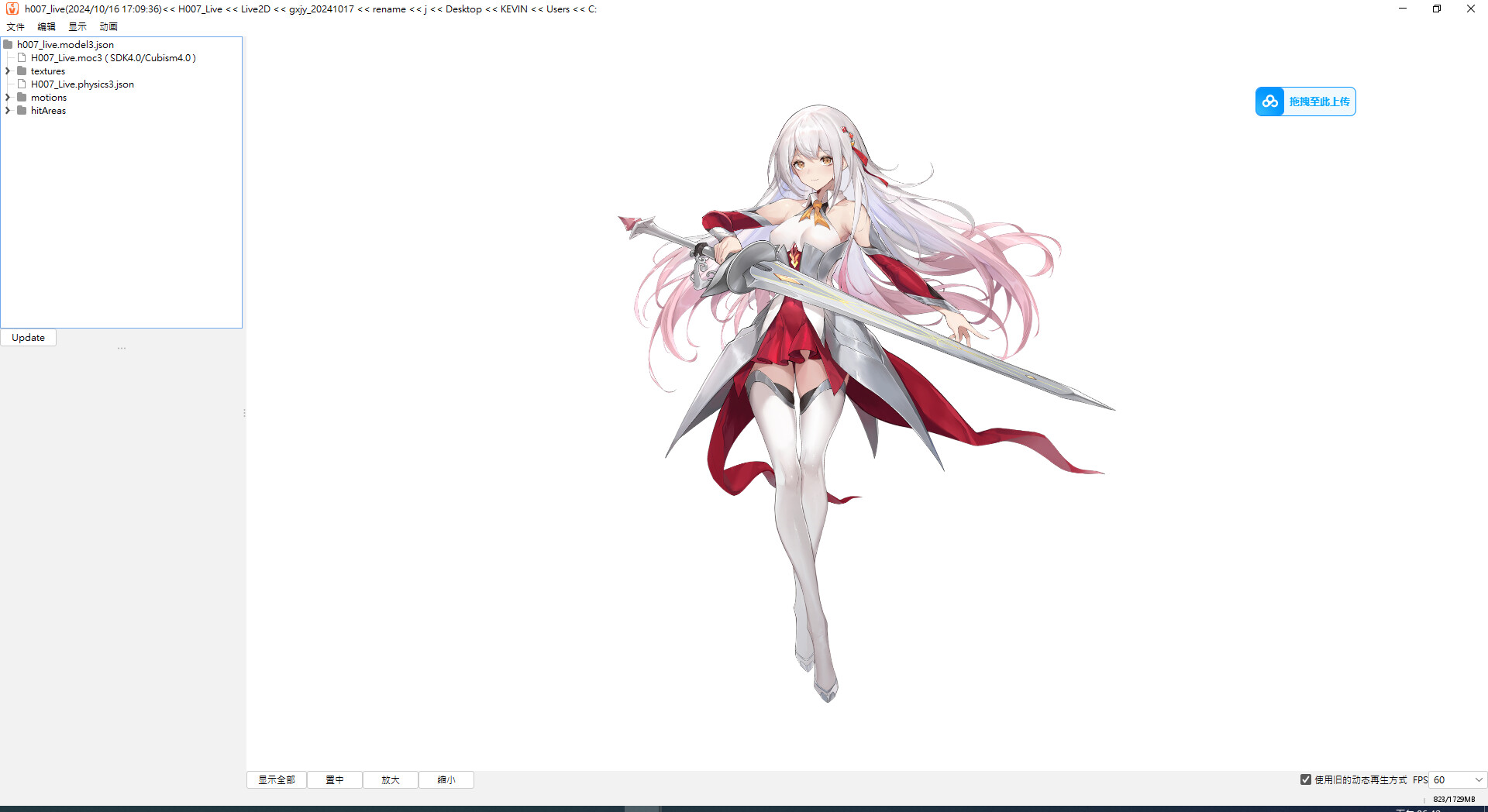Viewport: 1488px width, 812px height.
Task: Expand the hitAreas folder arrow
Action: click(x=8, y=111)
